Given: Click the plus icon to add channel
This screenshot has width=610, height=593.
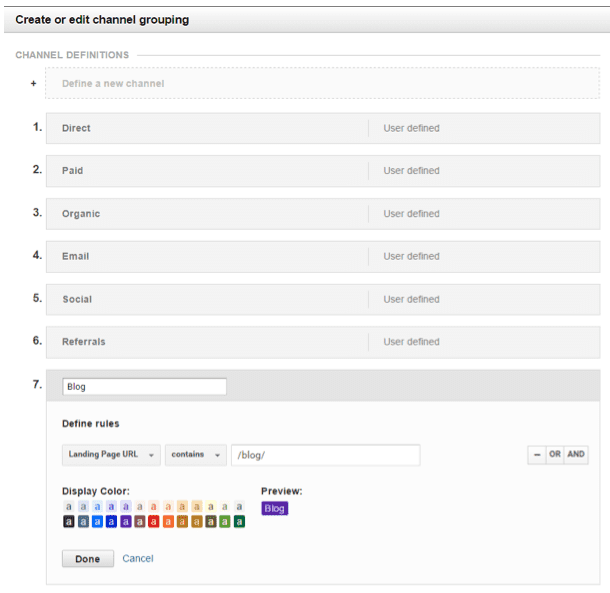Looking at the screenshot, I should [x=33, y=84].
